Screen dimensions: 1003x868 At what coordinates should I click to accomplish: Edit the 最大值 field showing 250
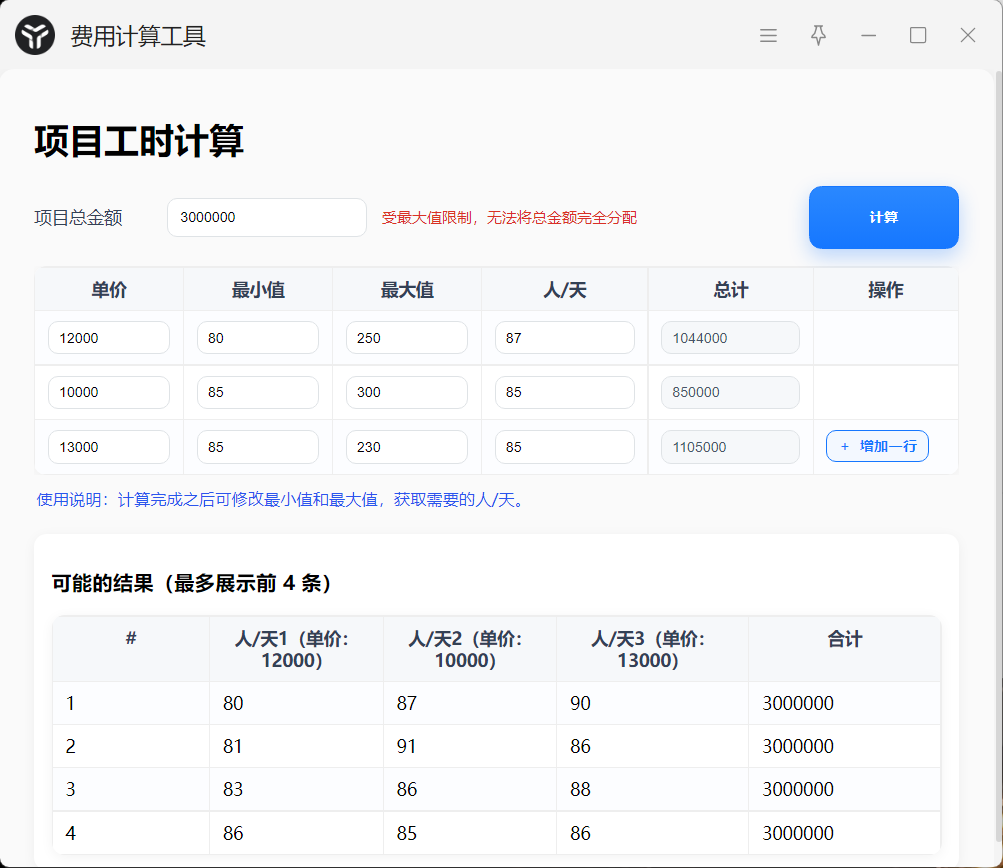click(x=407, y=338)
